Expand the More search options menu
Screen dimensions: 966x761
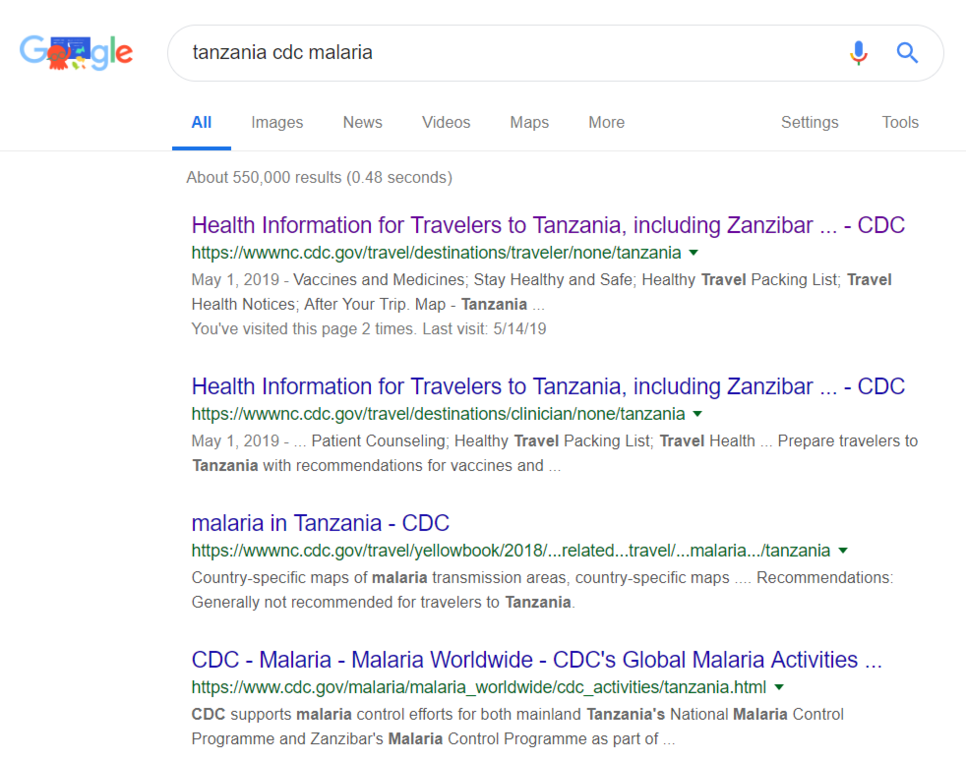pos(606,123)
